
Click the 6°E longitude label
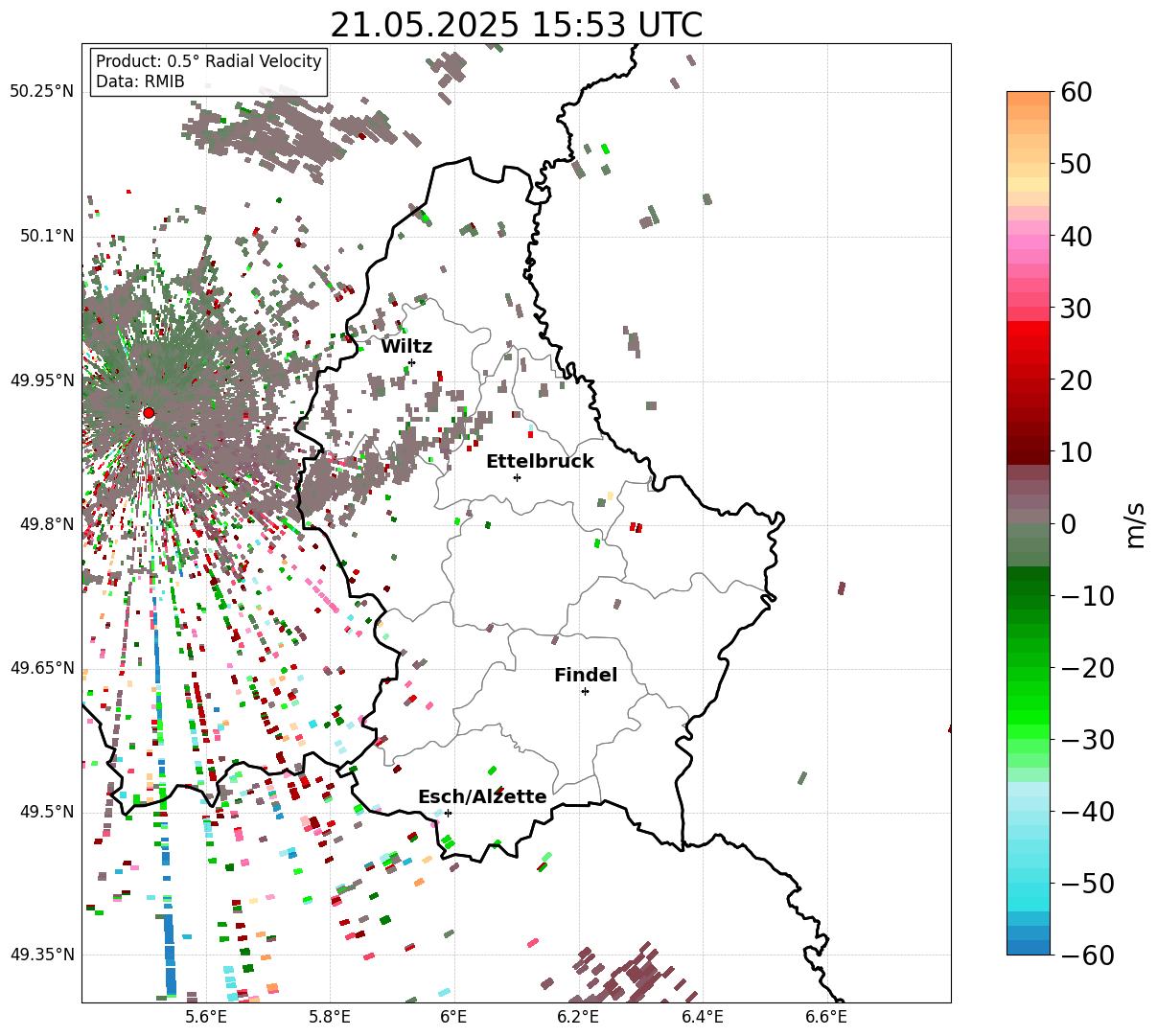tap(453, 1016)
